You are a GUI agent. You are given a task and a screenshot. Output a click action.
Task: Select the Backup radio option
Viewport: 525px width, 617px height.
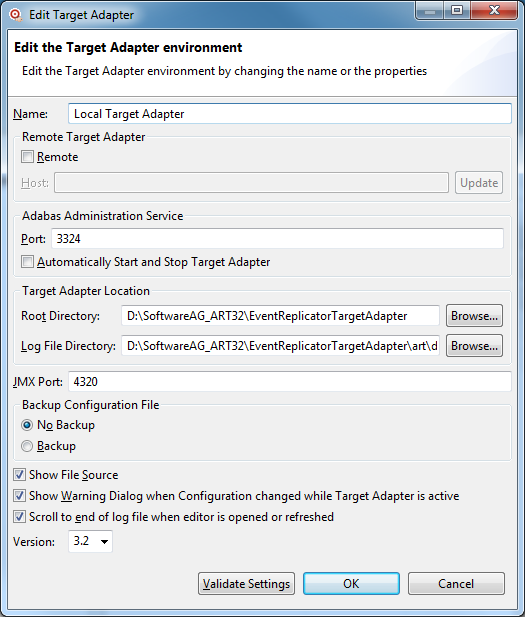point(27,446)
